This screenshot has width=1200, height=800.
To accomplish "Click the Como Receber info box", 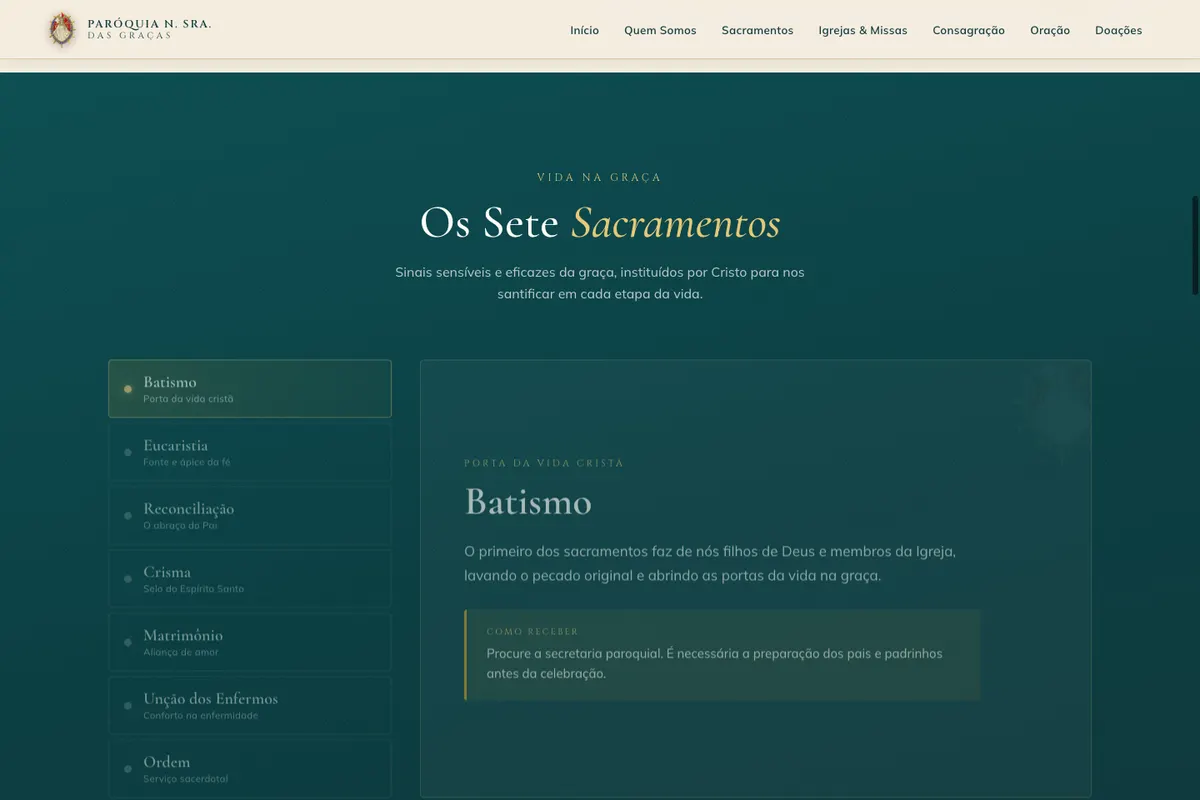I will (722, 655).
